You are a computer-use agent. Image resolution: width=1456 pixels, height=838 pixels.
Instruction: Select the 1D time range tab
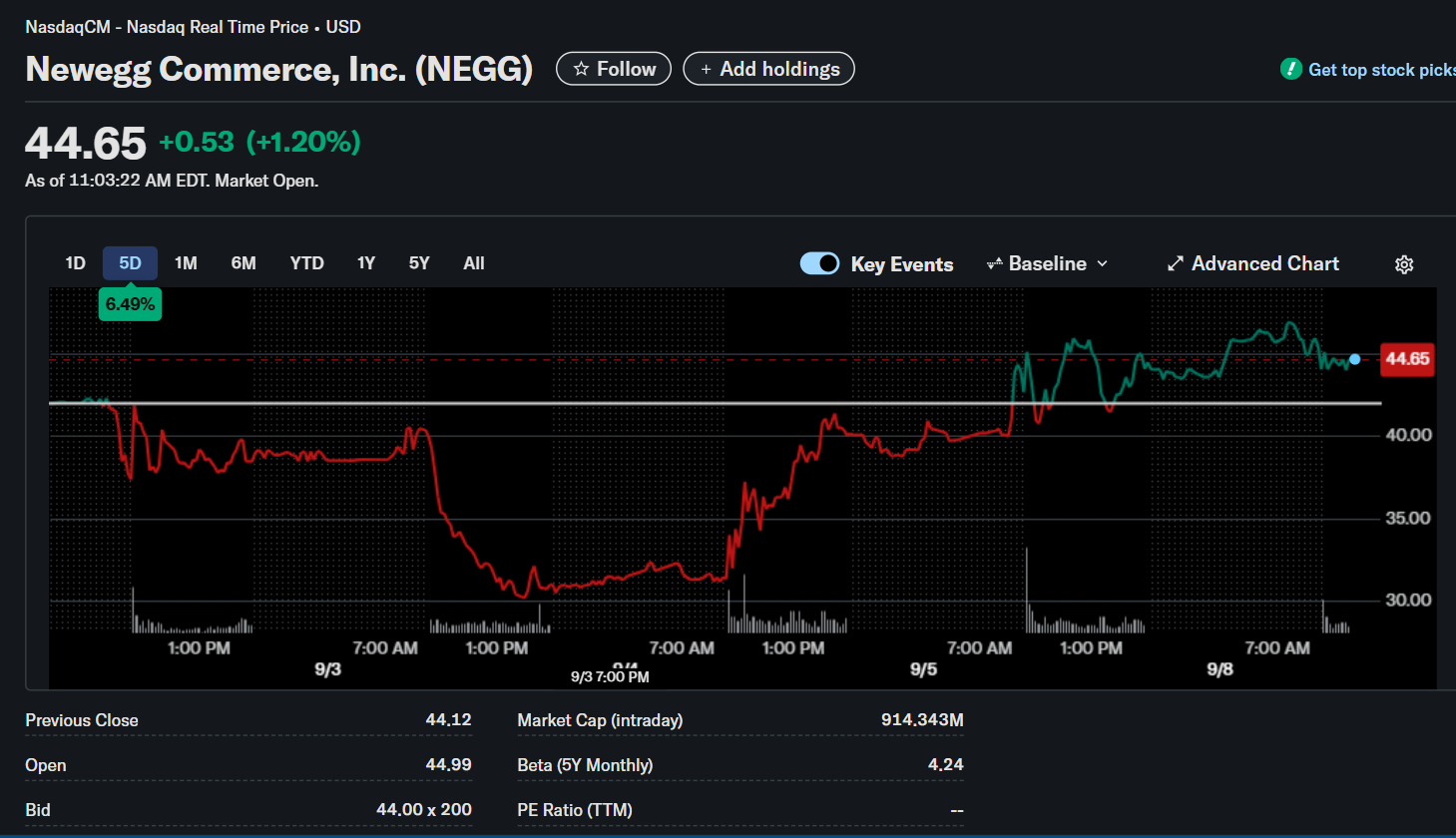click(x=76, y=263)
